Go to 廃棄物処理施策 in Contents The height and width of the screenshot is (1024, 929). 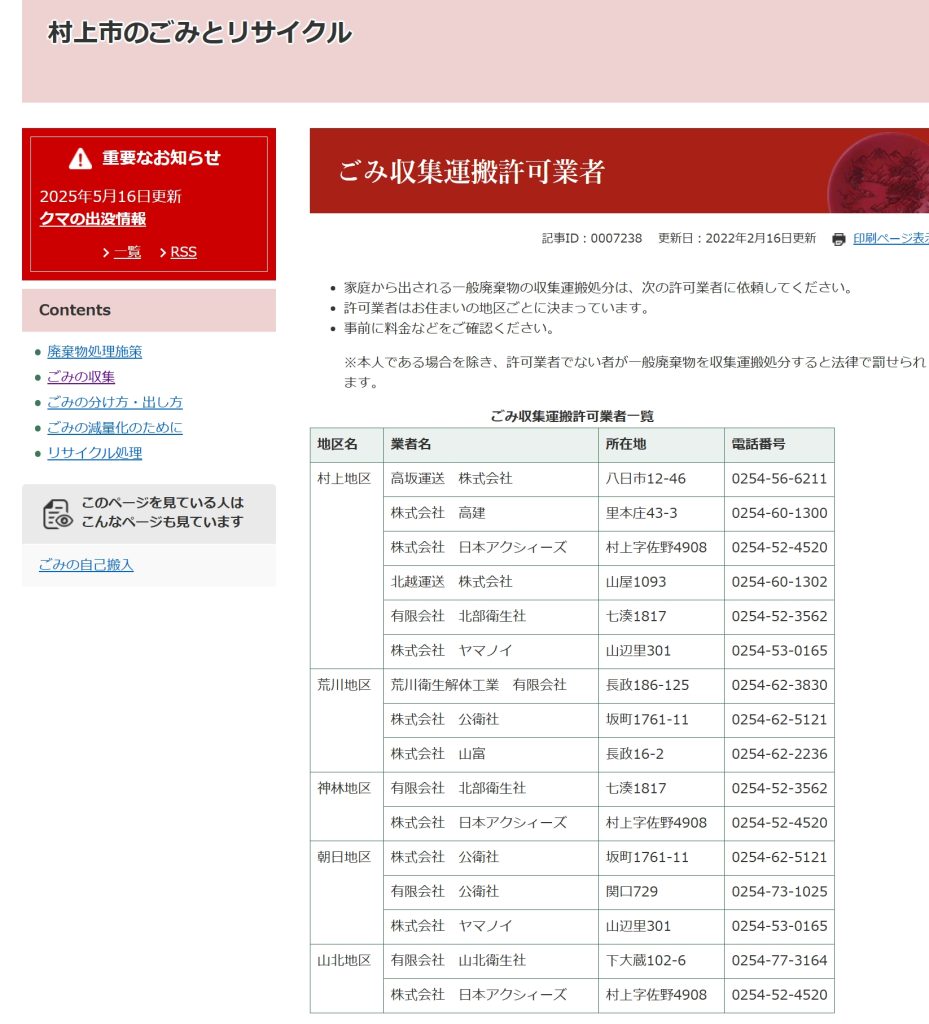94,352
